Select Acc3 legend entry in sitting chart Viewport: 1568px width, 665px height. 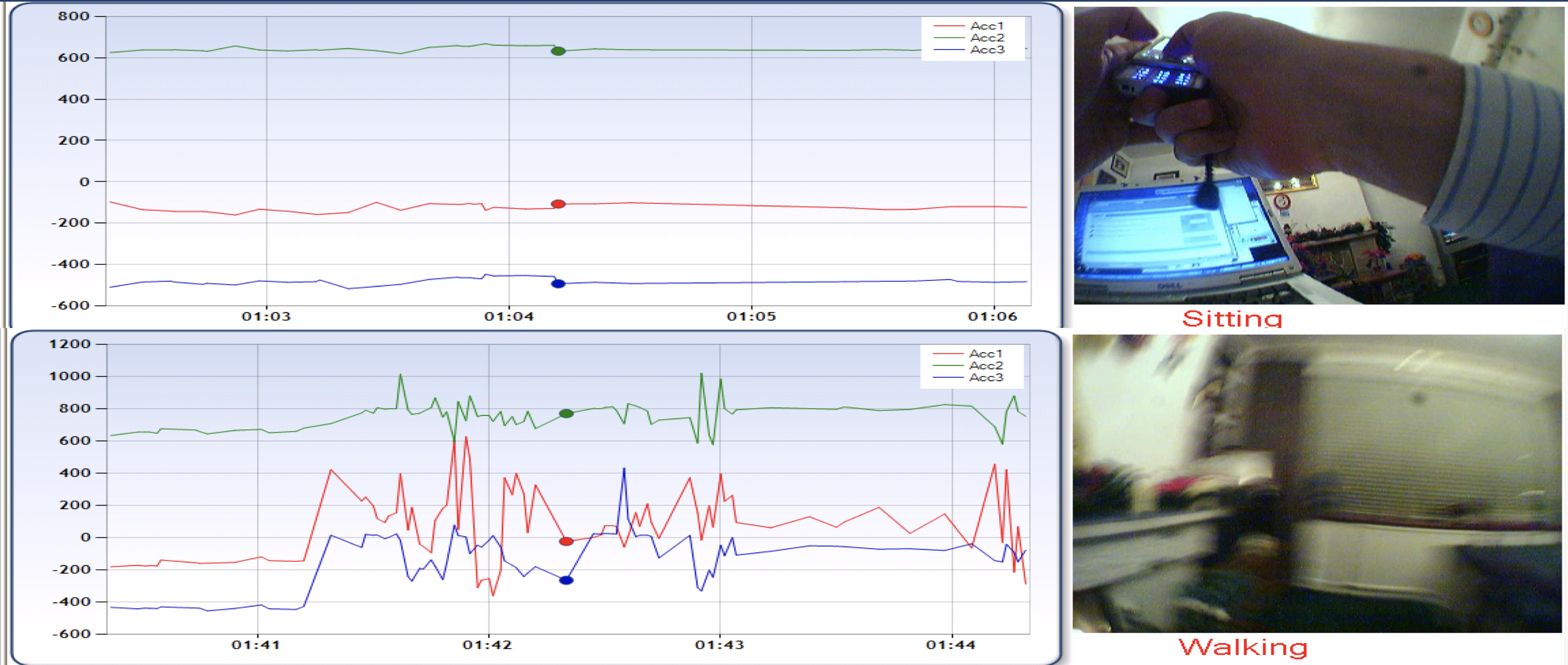(x=986, y=49)
